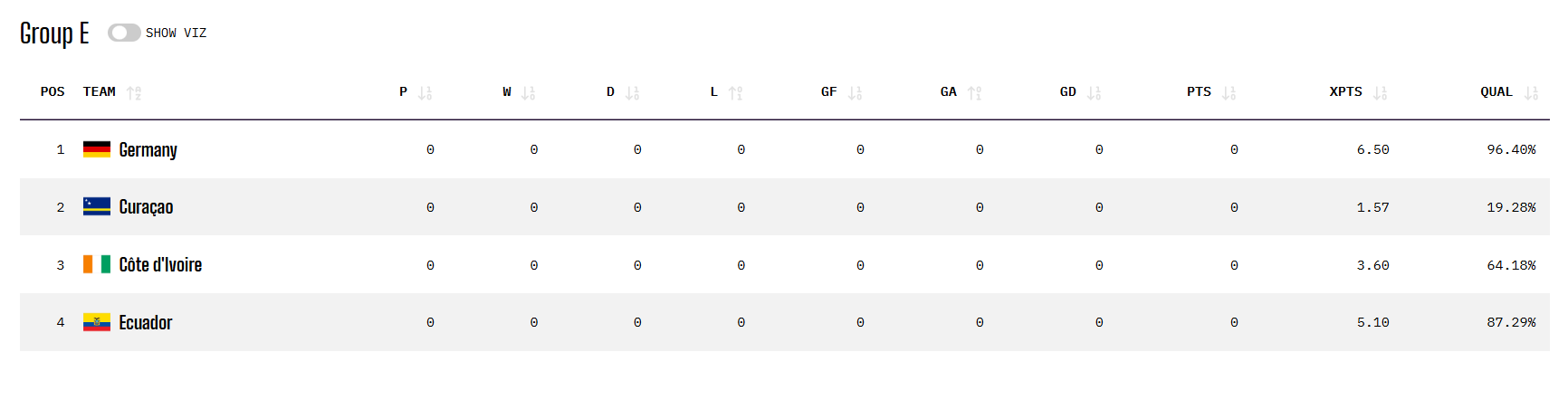Viewport: 1568px width, 409px height.
Task: Sort standings by PTS icon
Action: [x=1229, y=92]
